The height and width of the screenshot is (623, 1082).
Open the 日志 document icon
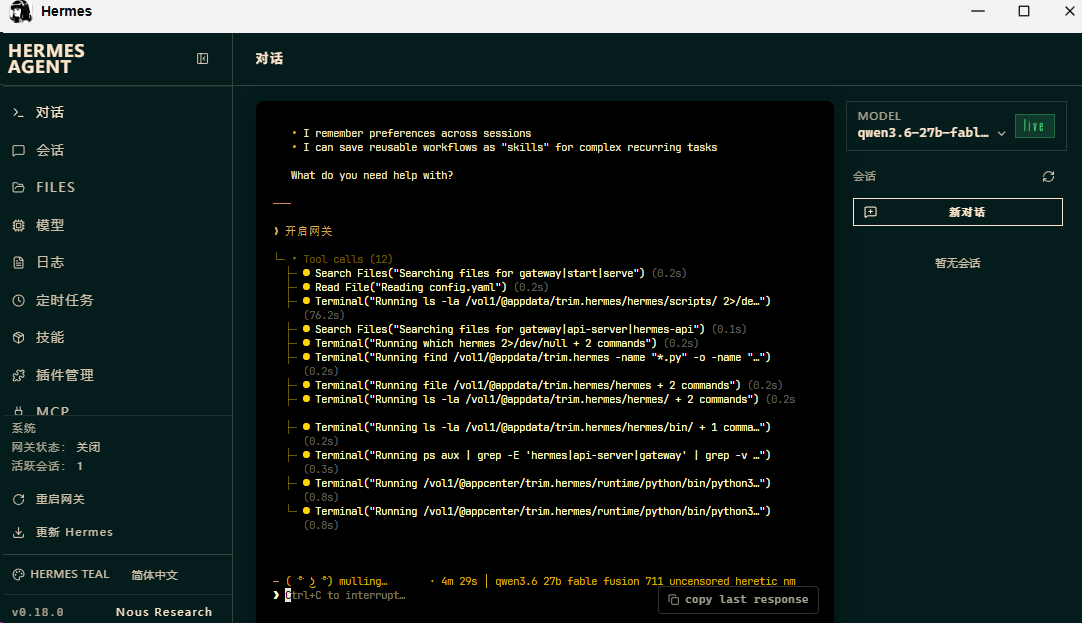tap(19, 262)
